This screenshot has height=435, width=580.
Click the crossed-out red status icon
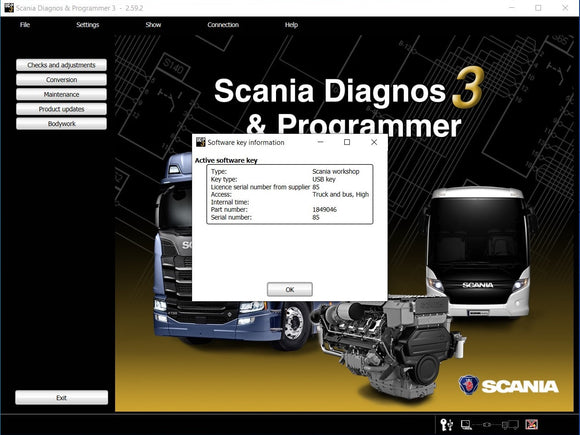pyautogui.click(x=532, y=424)
